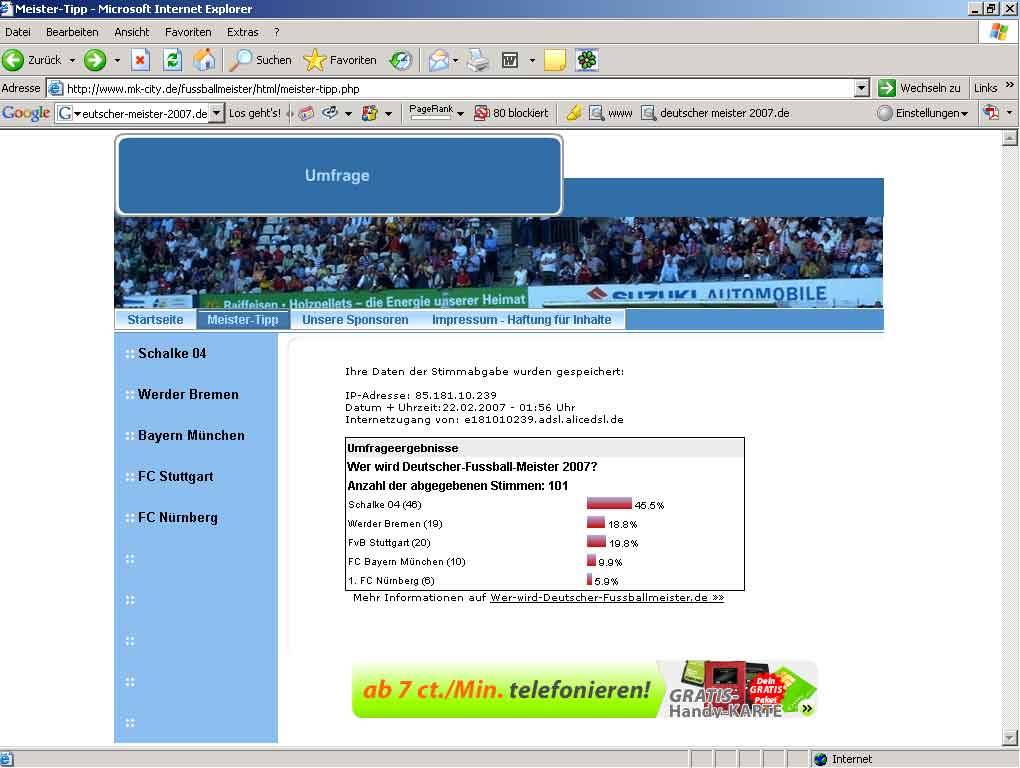Image resolution: width=1020 pixels, height=768 pixels.
Task: Open the Favoriten star panel
Action: (x=340, y=60)
